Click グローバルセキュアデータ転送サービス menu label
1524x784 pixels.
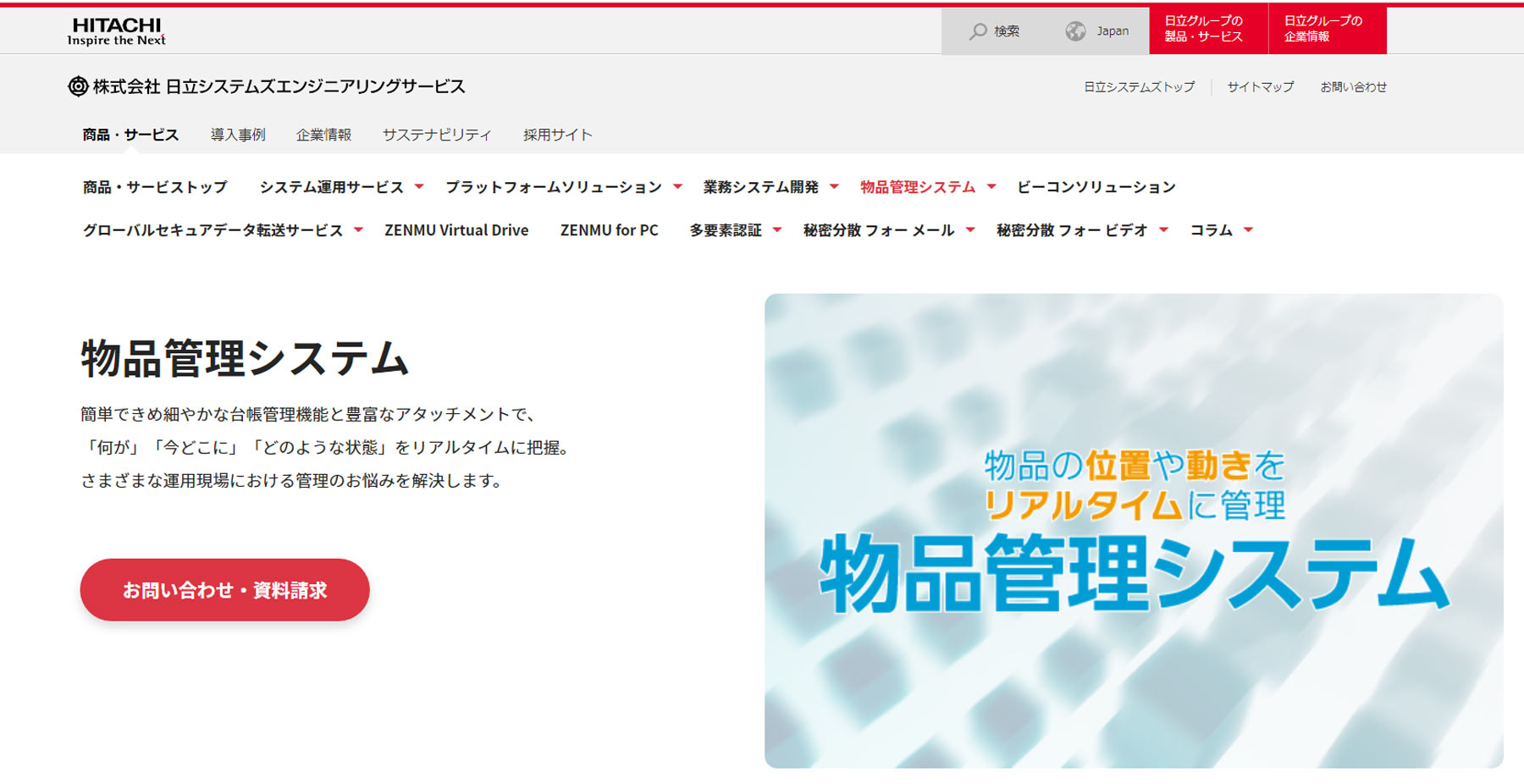coord(213,230)
